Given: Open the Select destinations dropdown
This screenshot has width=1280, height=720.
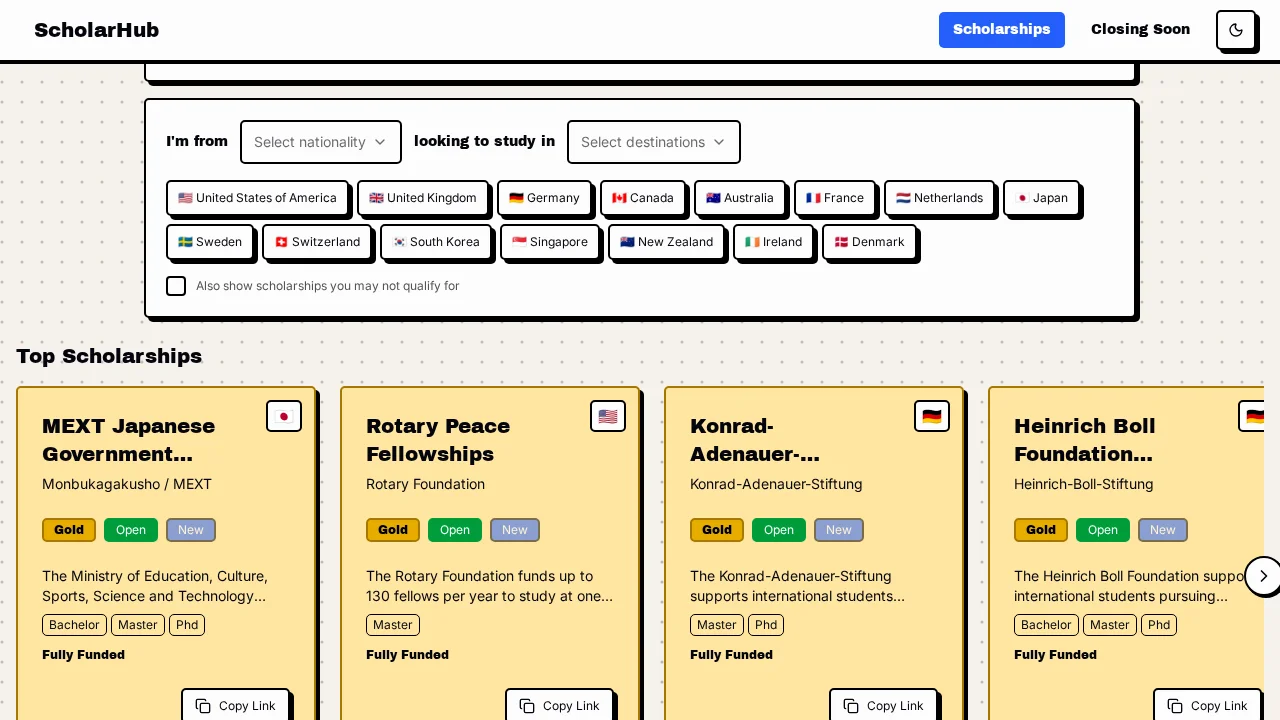Looking at the screenshot, I should [x=654, y=142].
